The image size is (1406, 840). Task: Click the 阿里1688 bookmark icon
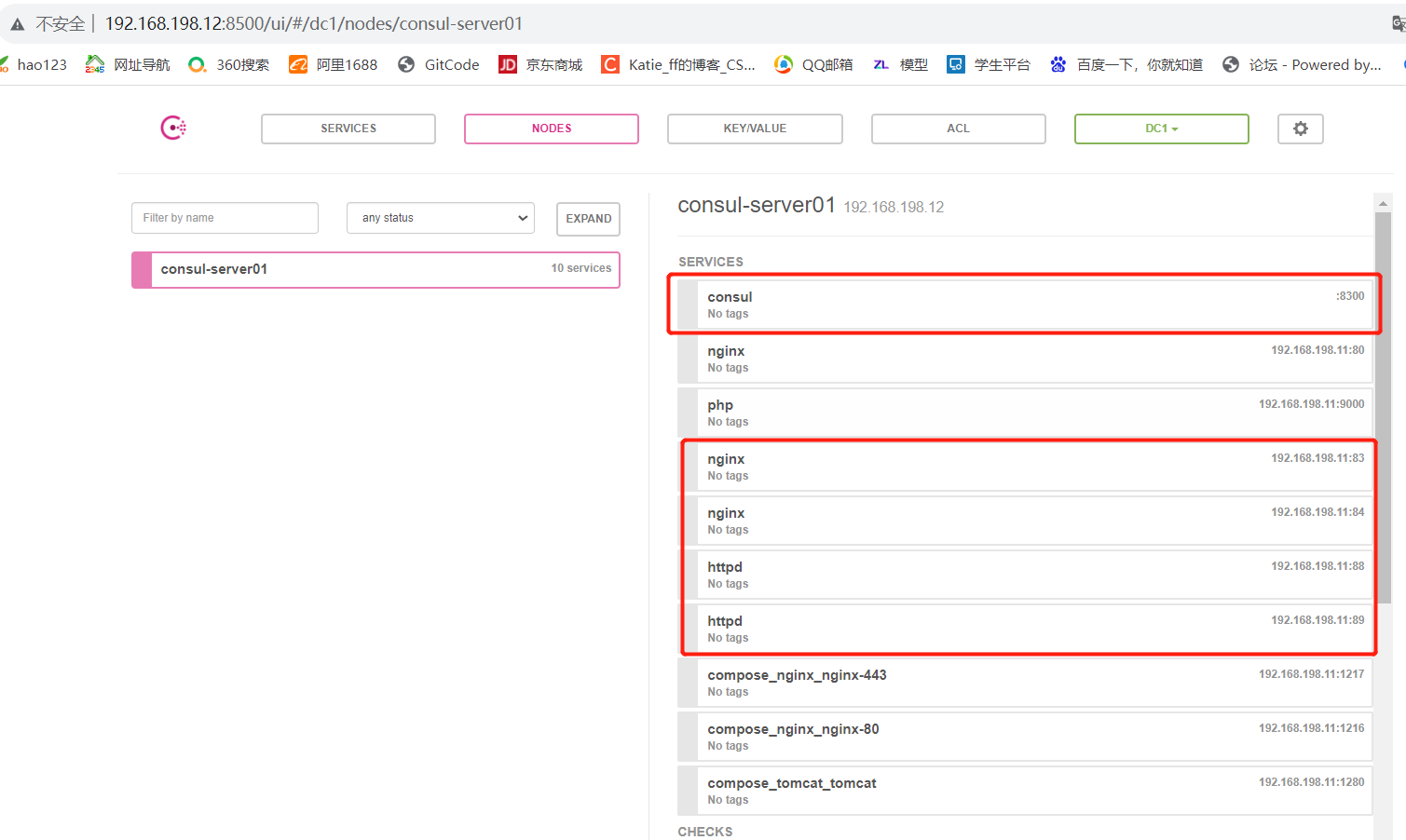click(298, 64)
